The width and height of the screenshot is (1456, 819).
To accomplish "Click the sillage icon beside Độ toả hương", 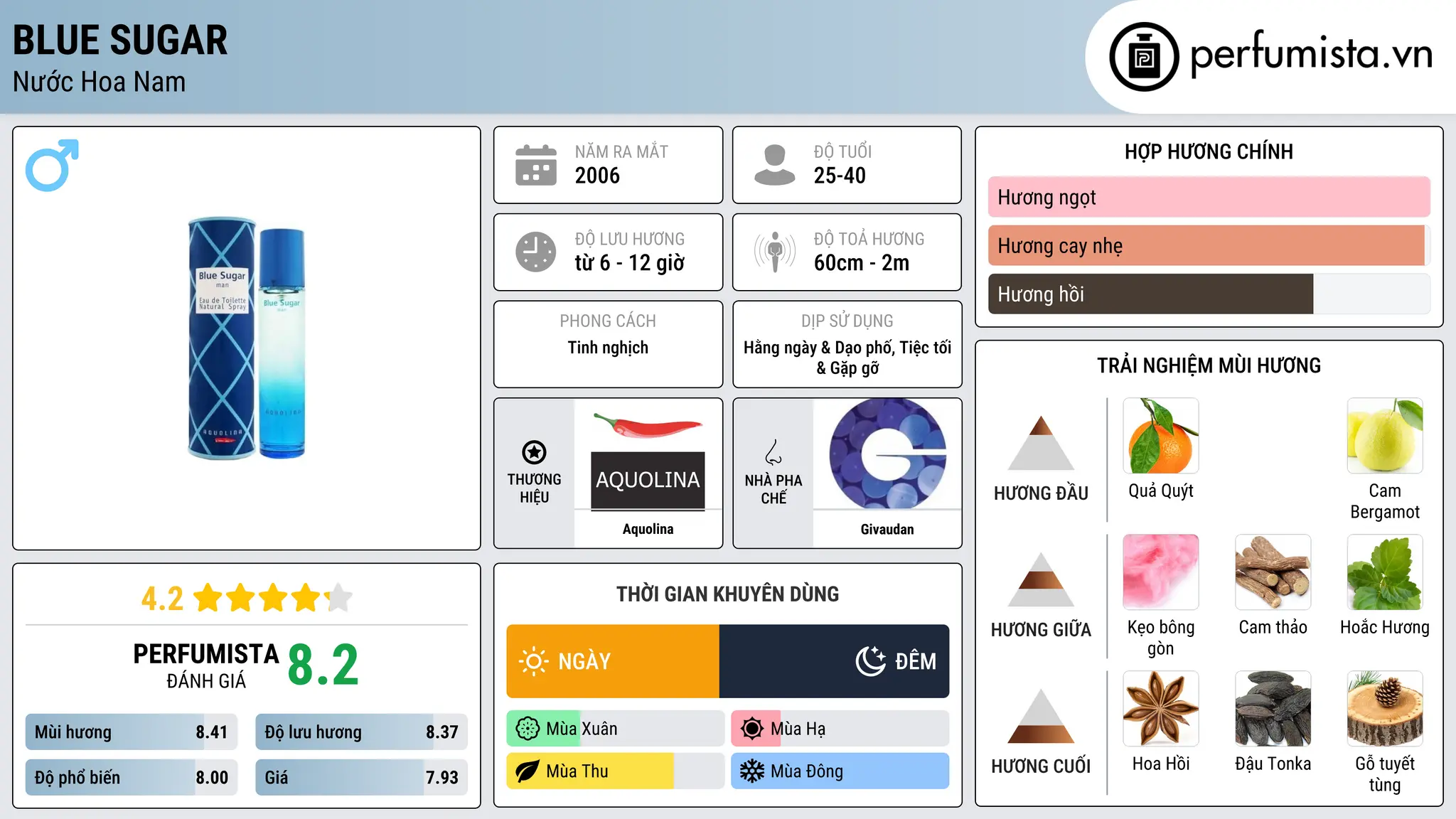I will point(774,252).
